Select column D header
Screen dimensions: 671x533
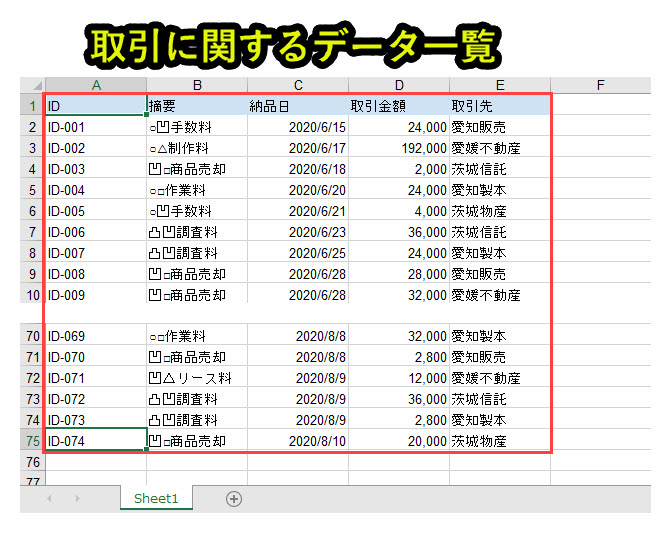point(399,85)
